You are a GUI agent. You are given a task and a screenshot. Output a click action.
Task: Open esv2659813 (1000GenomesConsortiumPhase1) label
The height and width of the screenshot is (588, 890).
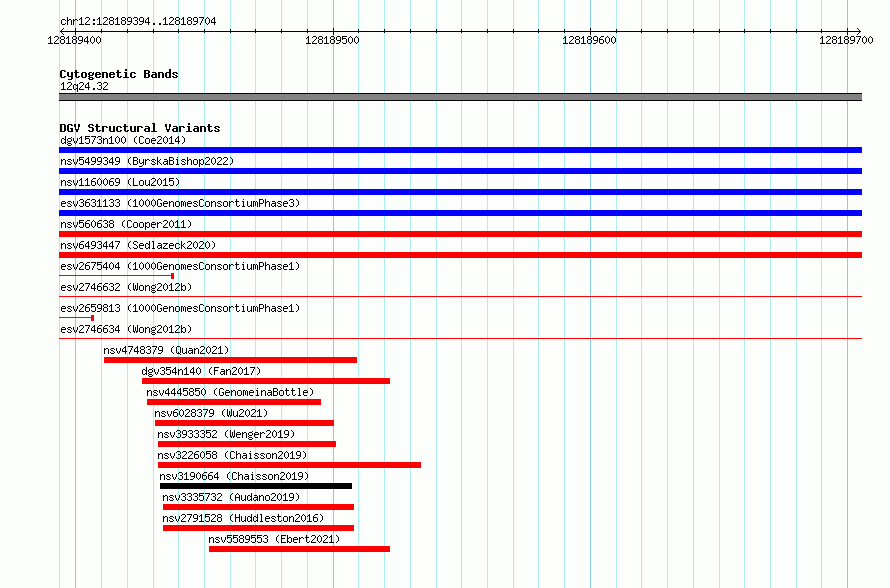point(180,308)
